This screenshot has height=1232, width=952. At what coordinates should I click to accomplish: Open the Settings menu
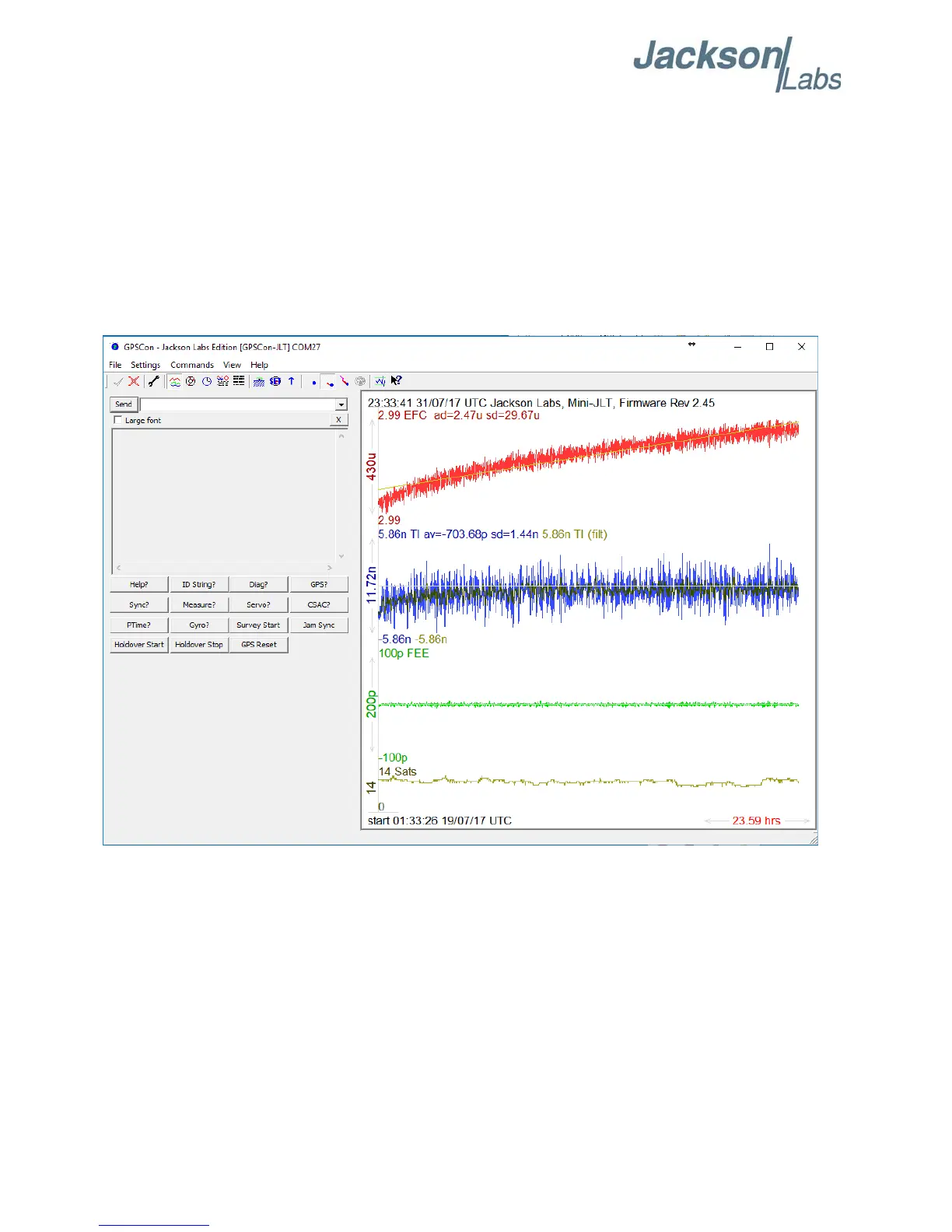coord(145,365)
